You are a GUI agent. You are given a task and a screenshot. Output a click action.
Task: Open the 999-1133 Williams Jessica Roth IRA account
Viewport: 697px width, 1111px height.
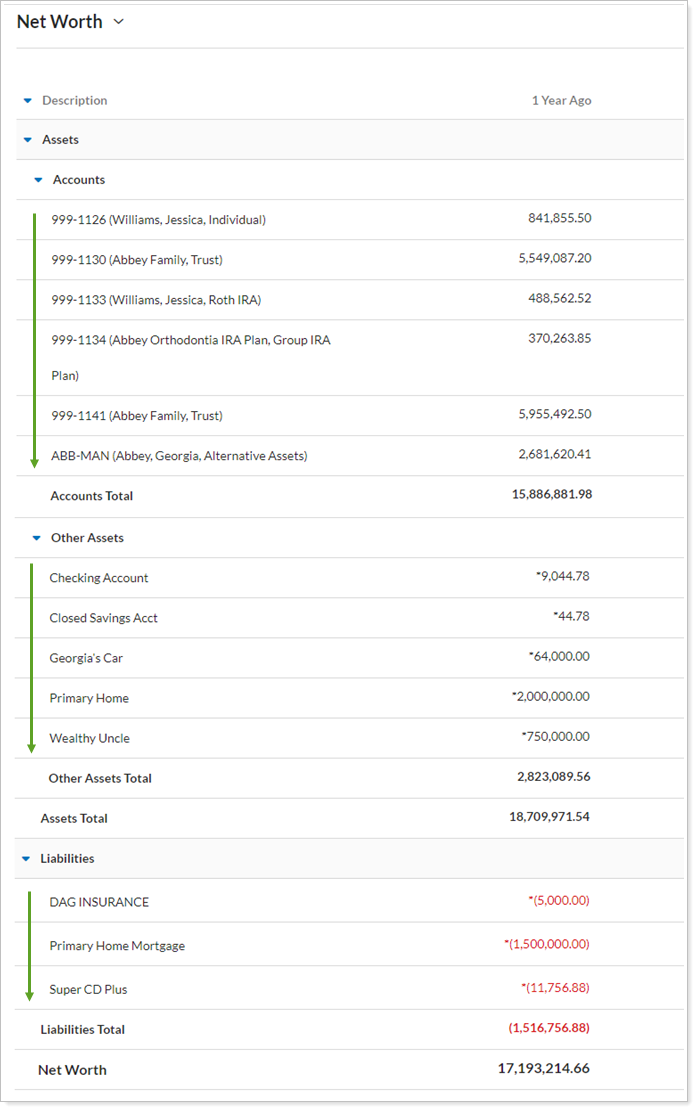coord(156,300)
